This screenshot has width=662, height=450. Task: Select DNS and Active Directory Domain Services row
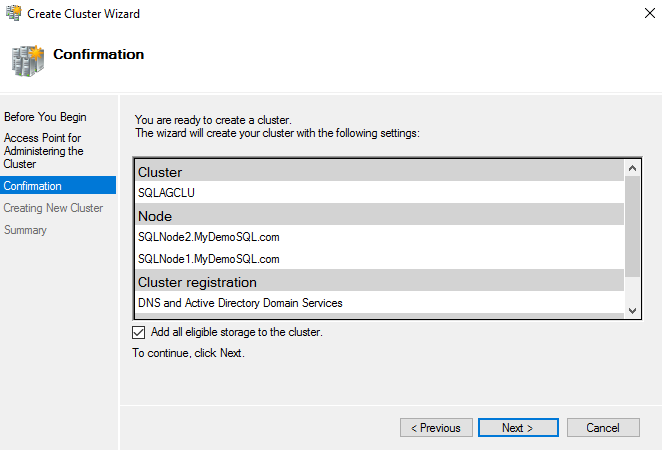click(x=240, y=303)
